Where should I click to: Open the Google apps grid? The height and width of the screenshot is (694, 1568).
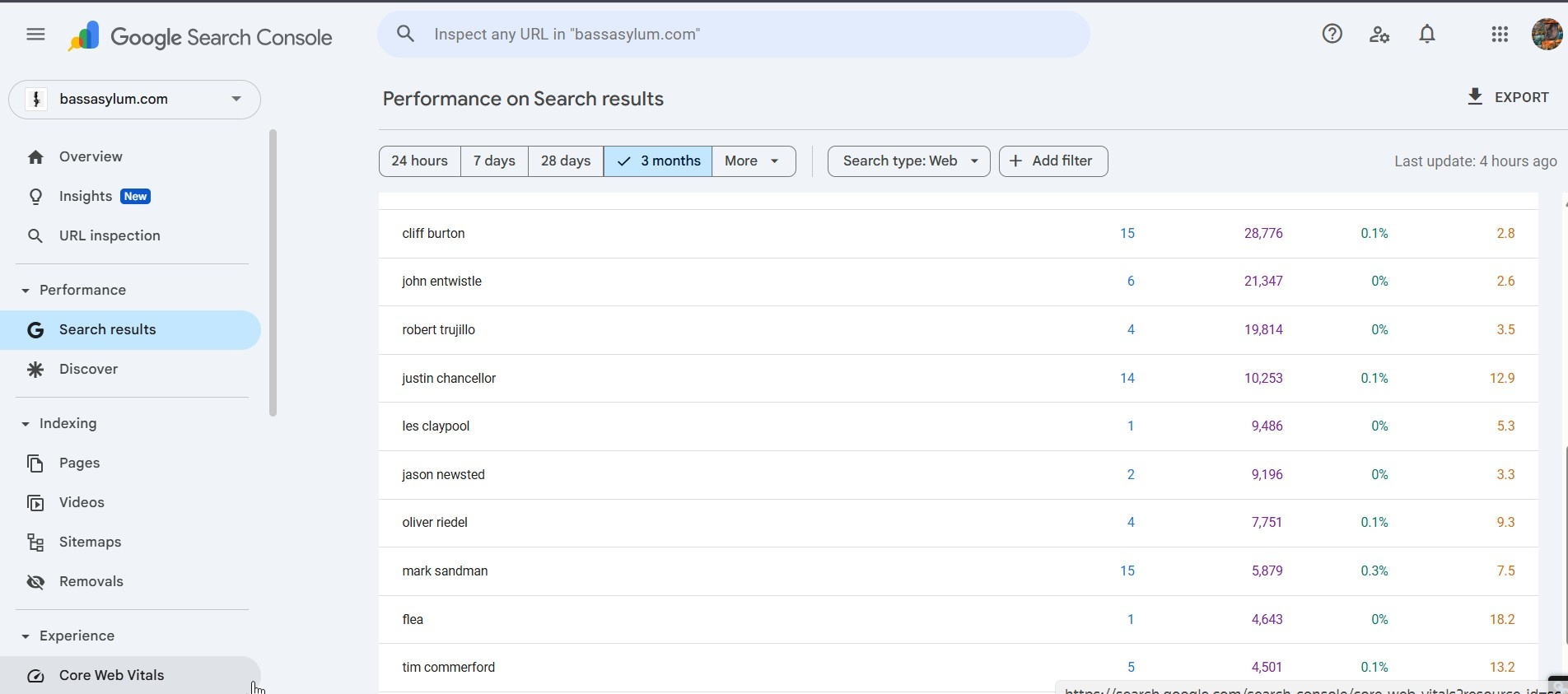pos(1500,35)
